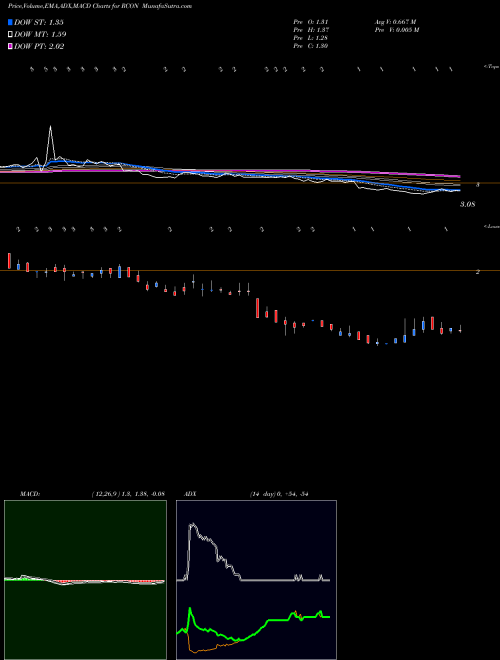This screenshot has height=660, width=500.
Task: Click the '<Tops' marker row label
Action: [491, 67]
